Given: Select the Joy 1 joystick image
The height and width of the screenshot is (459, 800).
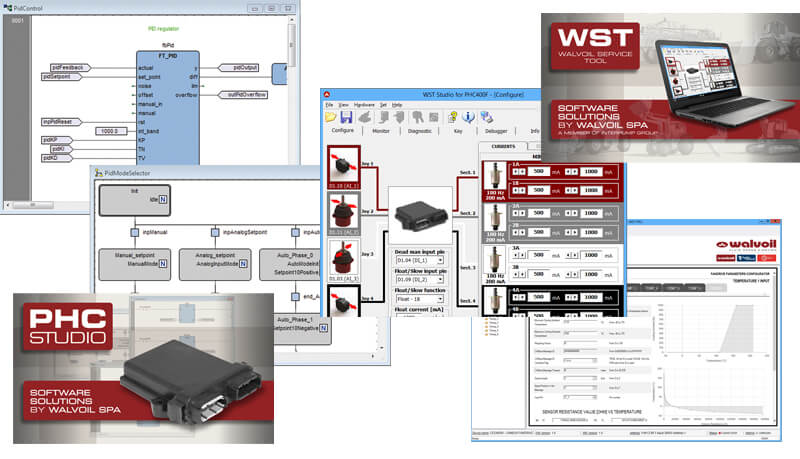Looking at the screenshot, I should [x=343, y=165].
